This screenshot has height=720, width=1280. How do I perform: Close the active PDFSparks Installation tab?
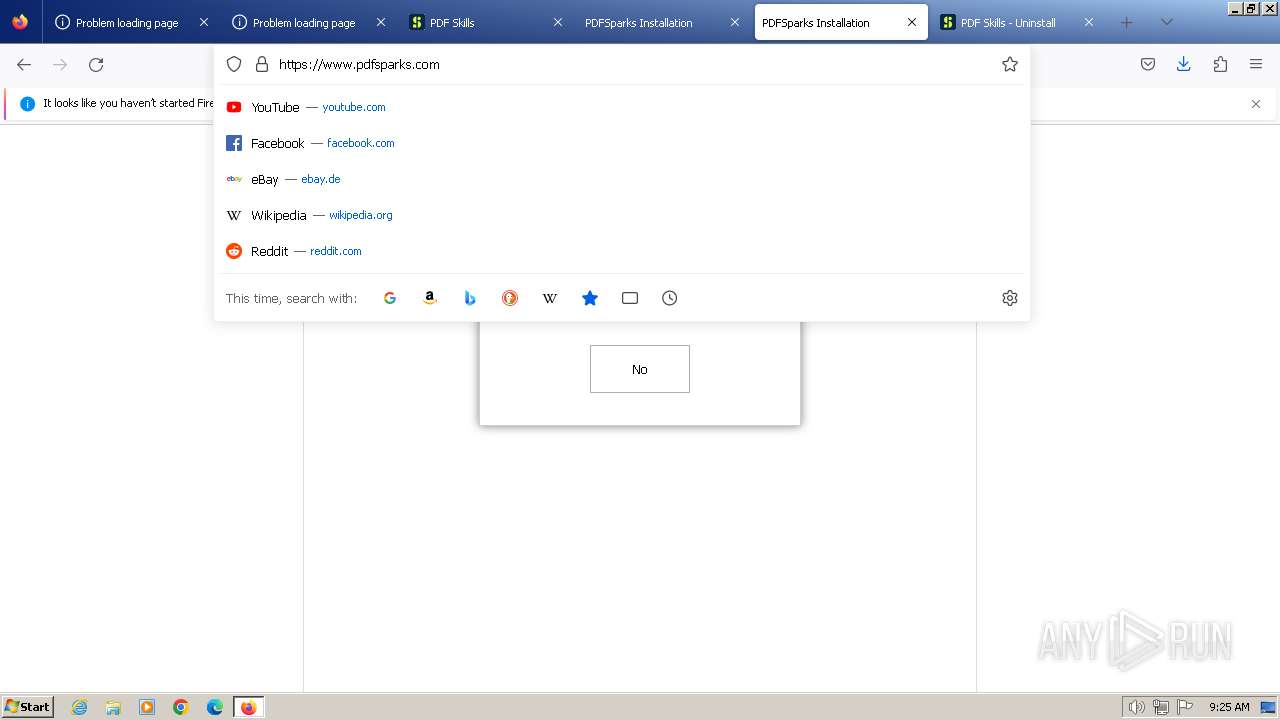912,22
